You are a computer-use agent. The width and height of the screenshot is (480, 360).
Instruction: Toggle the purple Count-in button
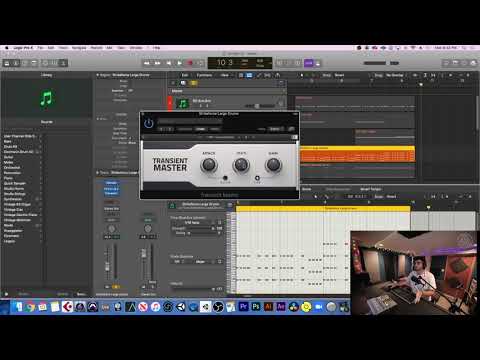click(x=309, y=63)
